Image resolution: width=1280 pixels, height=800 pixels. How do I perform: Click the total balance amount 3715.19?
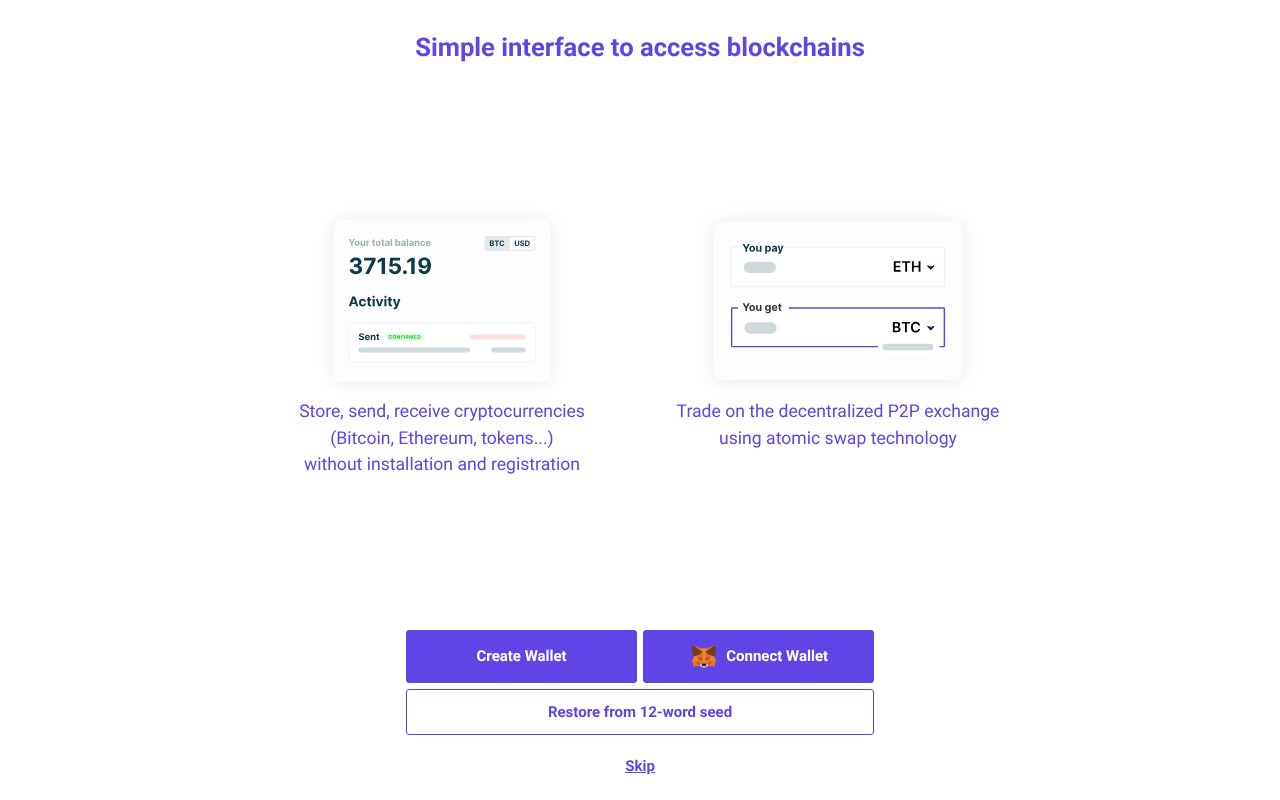coord(390,266)
